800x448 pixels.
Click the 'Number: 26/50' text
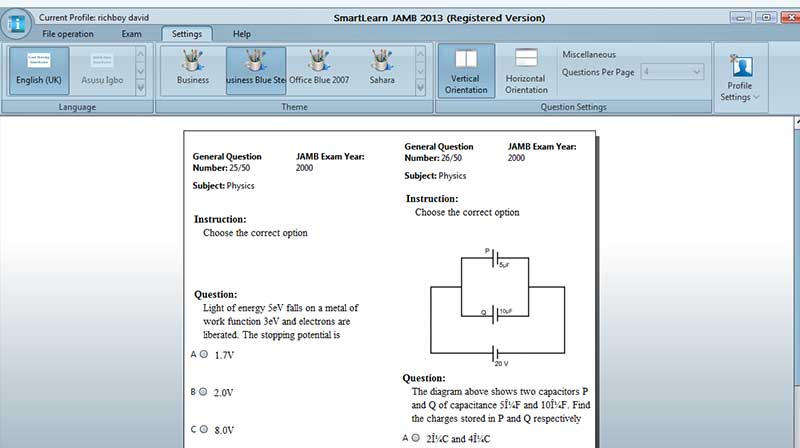pyautogui.click(x=433, y=158)
